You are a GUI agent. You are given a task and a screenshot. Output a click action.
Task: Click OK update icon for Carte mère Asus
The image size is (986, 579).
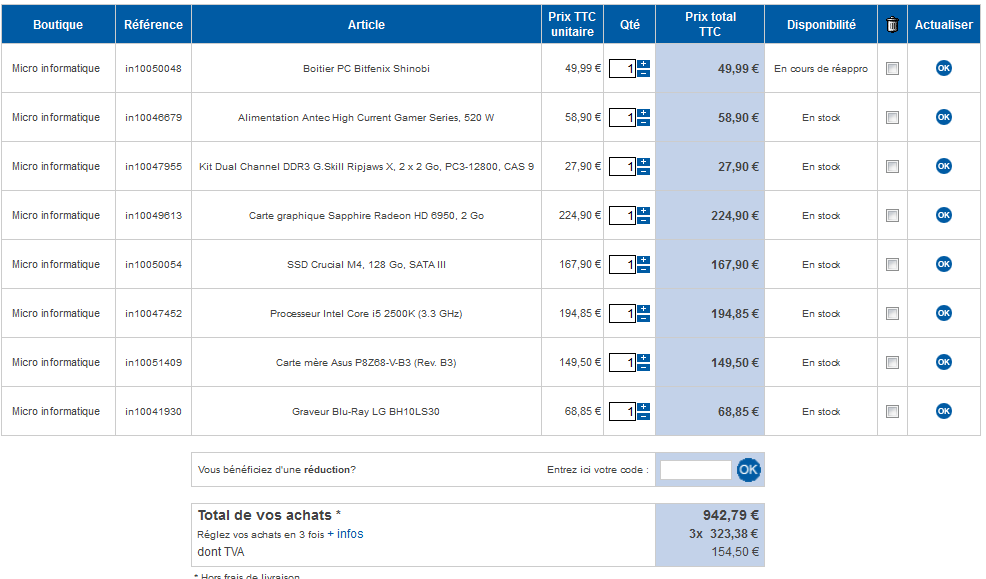(x=943, y=362)
